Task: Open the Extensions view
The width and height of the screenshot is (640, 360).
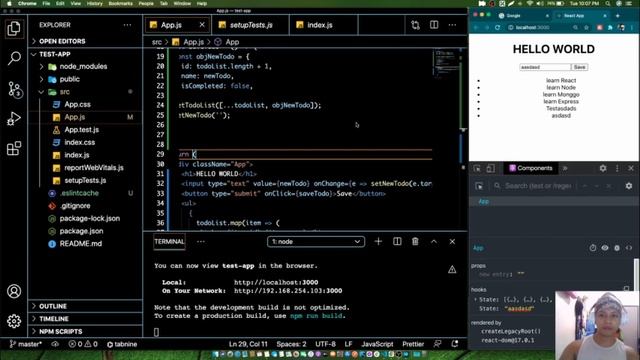Action: click(x=14, y=148)
